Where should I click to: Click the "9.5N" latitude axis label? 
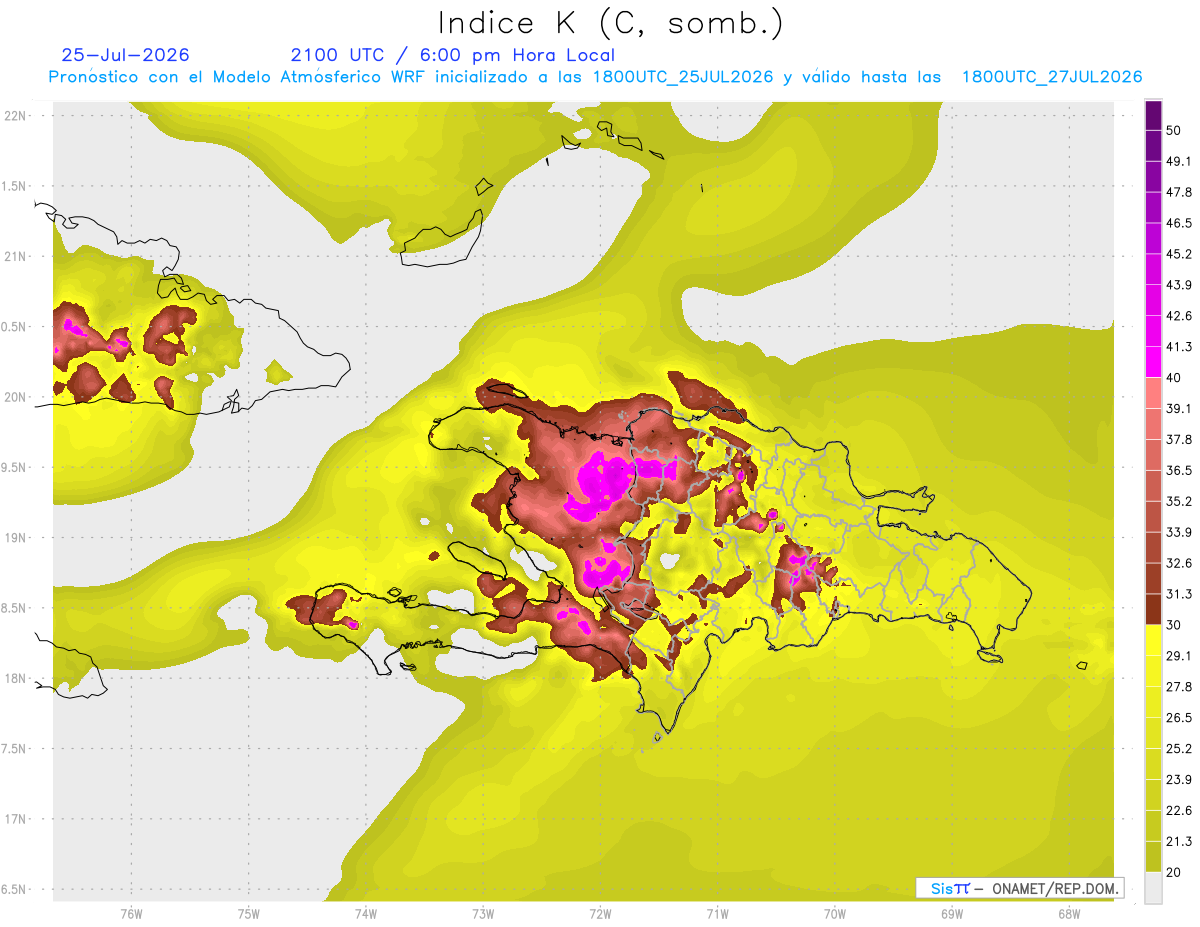(x=14, y=468)
